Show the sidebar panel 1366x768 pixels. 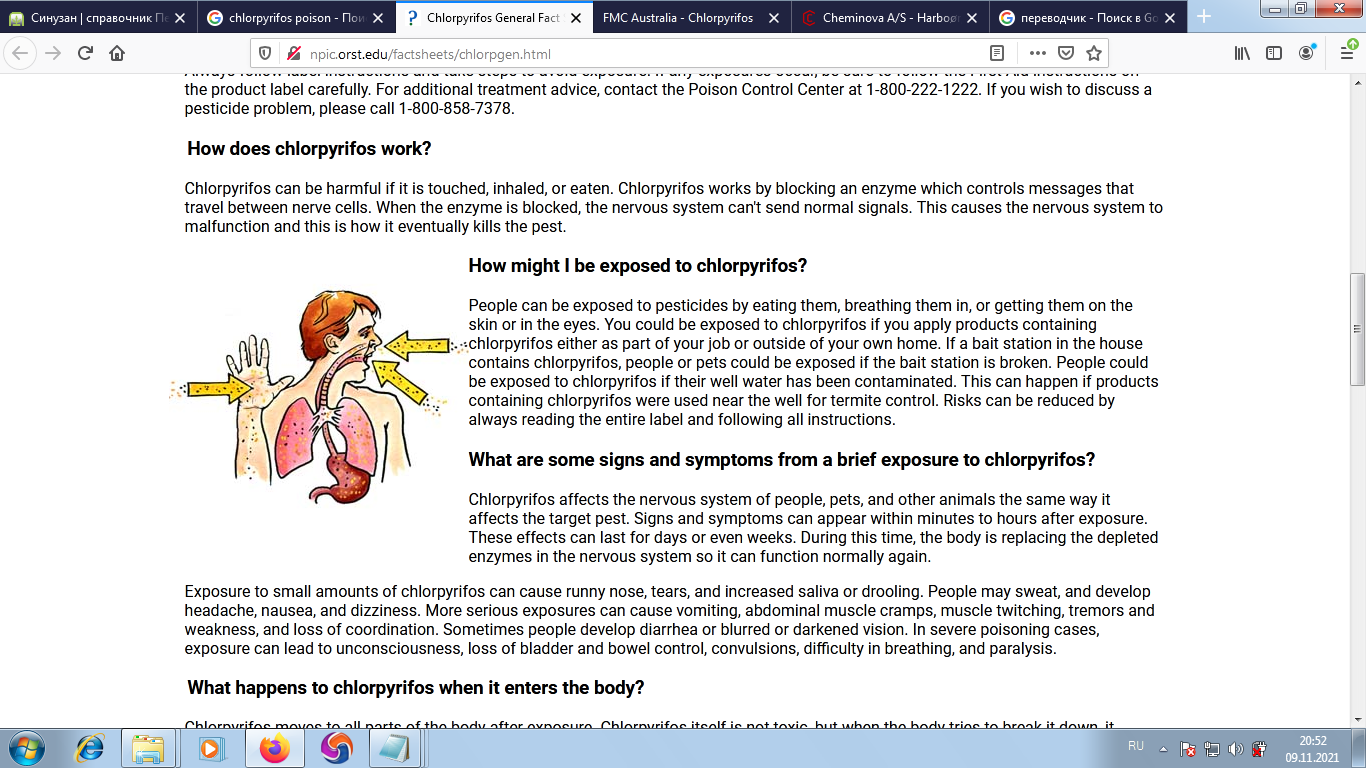click(x=1274, y=54)
